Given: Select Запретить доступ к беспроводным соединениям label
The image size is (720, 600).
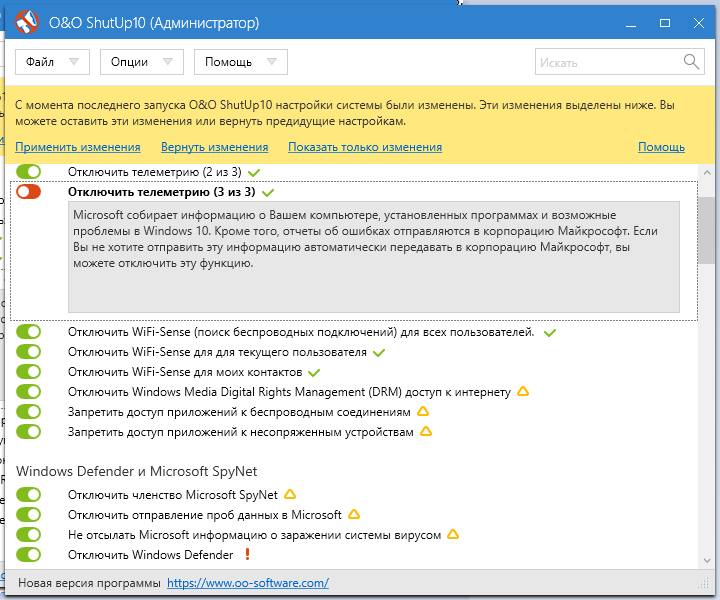Looking at the screenshot, I should [x=239, y=412].
